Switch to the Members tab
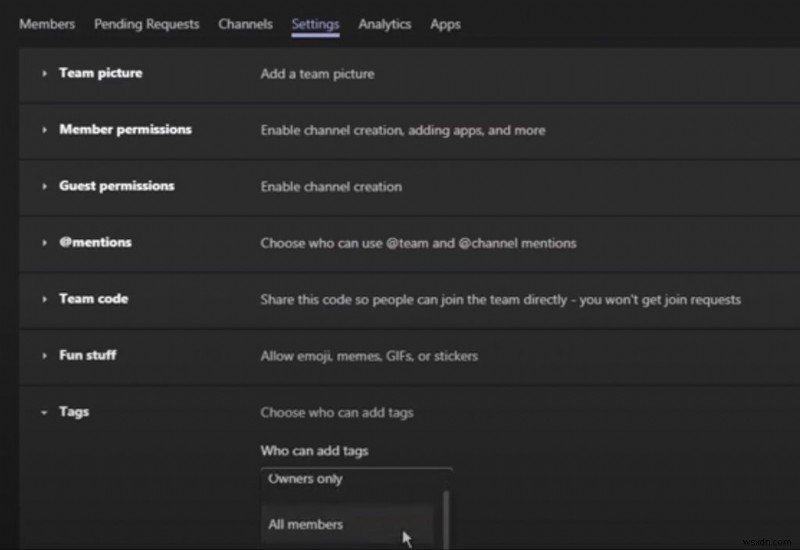The width and height of the screenshot is (800, 550). click(x=47, y=24)
